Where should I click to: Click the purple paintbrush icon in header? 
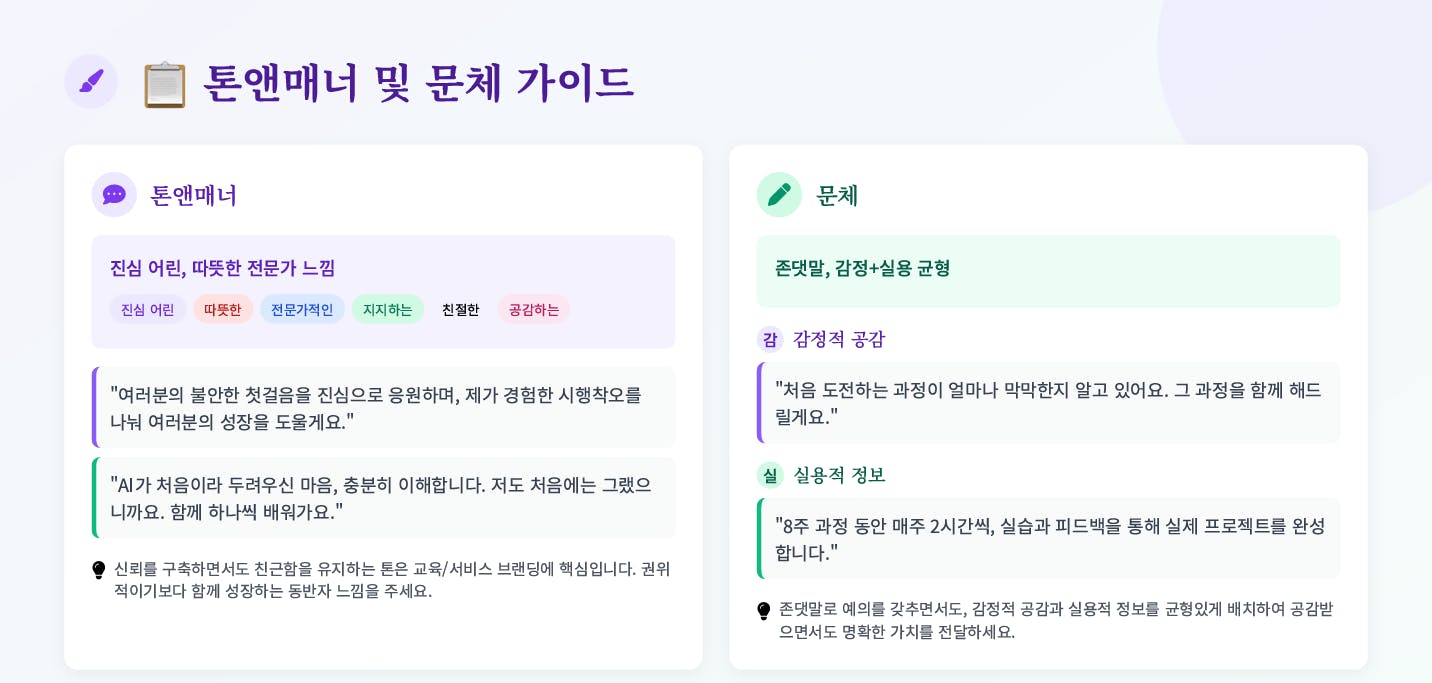[91, 81]
